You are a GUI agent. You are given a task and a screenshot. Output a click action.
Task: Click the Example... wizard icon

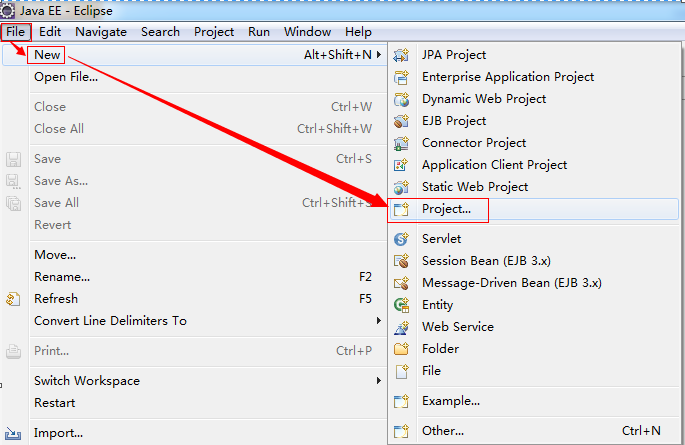(401, 401)
